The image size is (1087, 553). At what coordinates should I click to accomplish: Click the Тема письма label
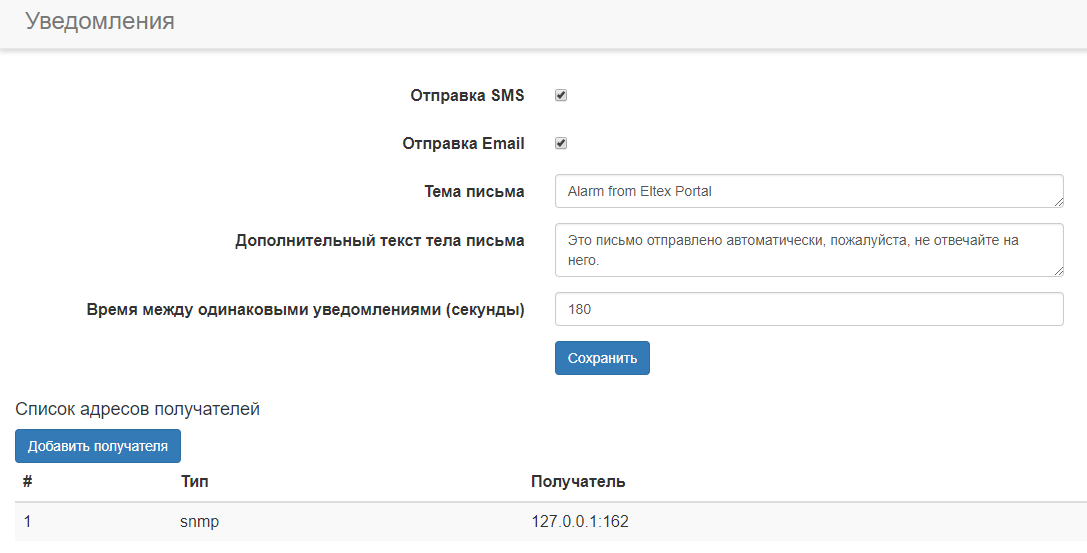point(474,191)
